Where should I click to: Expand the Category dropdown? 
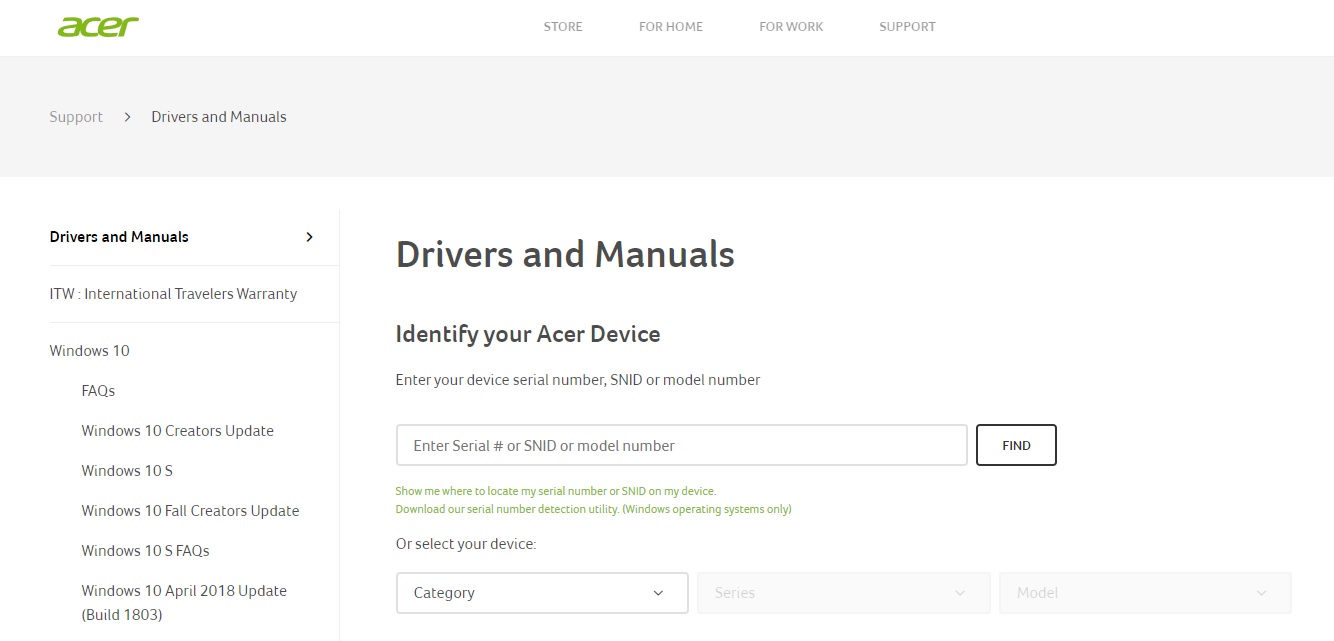coord(541,593)
